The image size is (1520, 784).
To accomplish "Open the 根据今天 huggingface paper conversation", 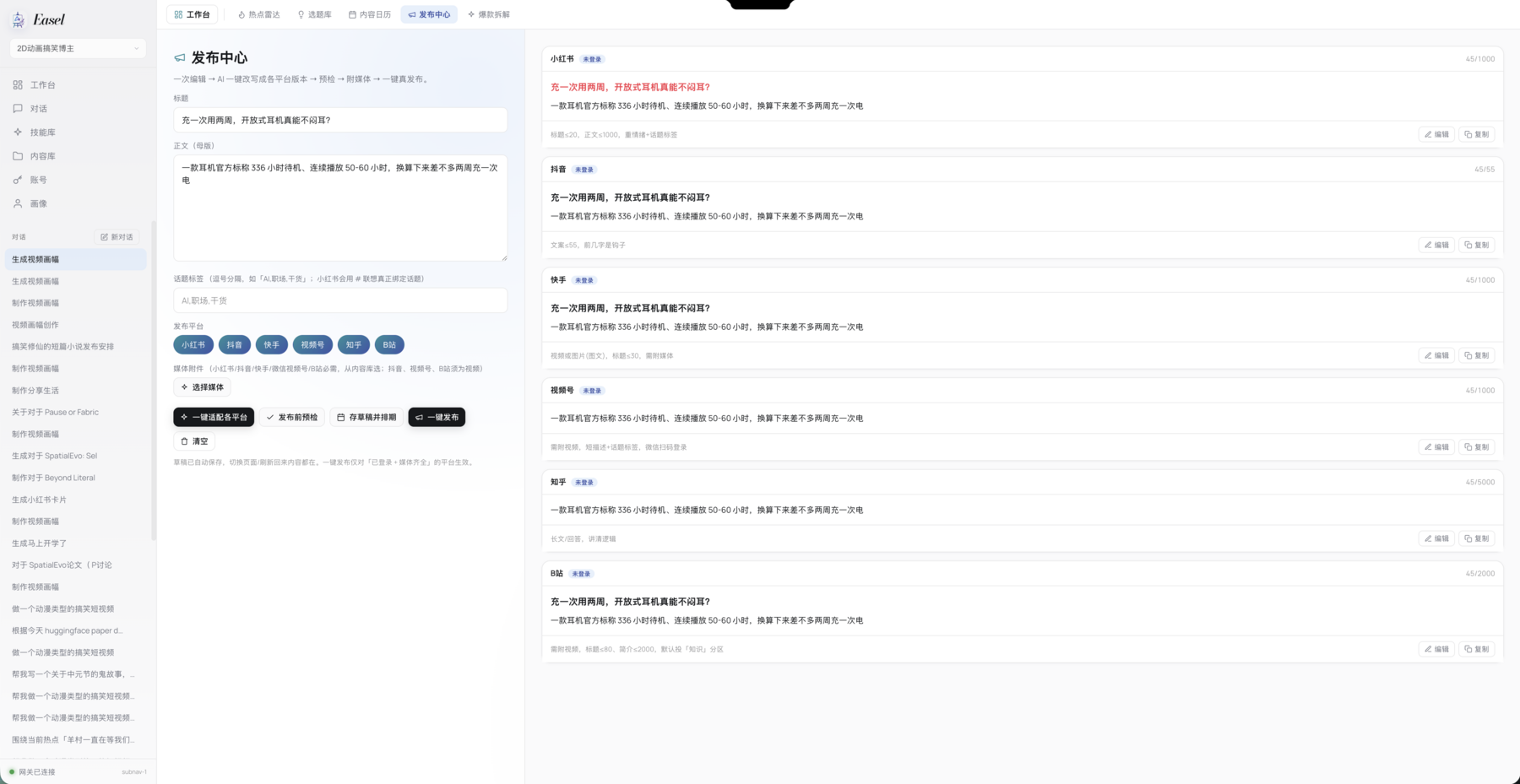I will pyautogui.click(x=76, y=630).
